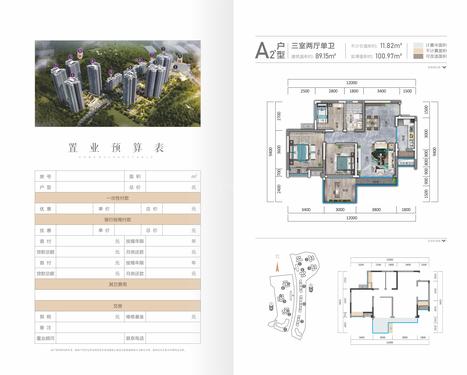Click the beige legend swatch
This screenshot has height=375, width=467.
(x=418, y=51)
